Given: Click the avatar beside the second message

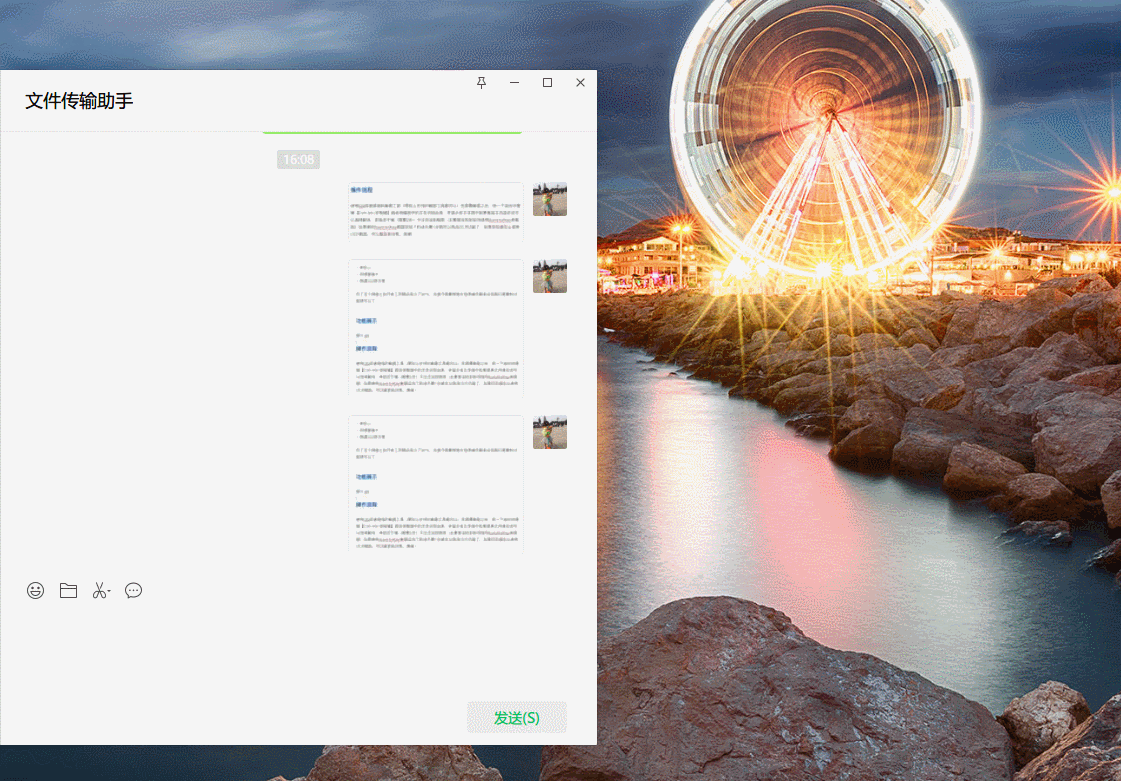Looking at the screenshot, I should tap(550, 276).
